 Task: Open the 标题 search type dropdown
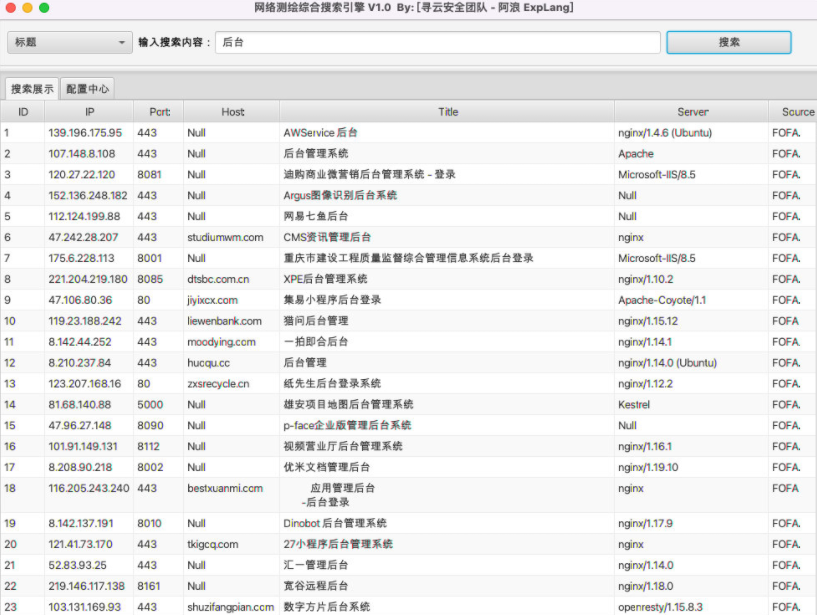[x=69, y=43]
